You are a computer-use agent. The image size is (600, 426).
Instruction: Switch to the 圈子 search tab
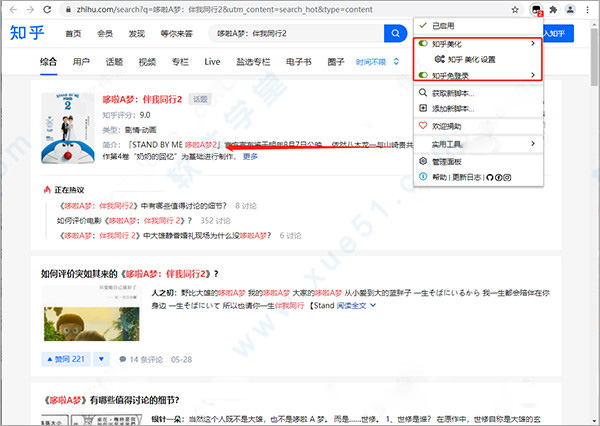(x=336, y=62)
